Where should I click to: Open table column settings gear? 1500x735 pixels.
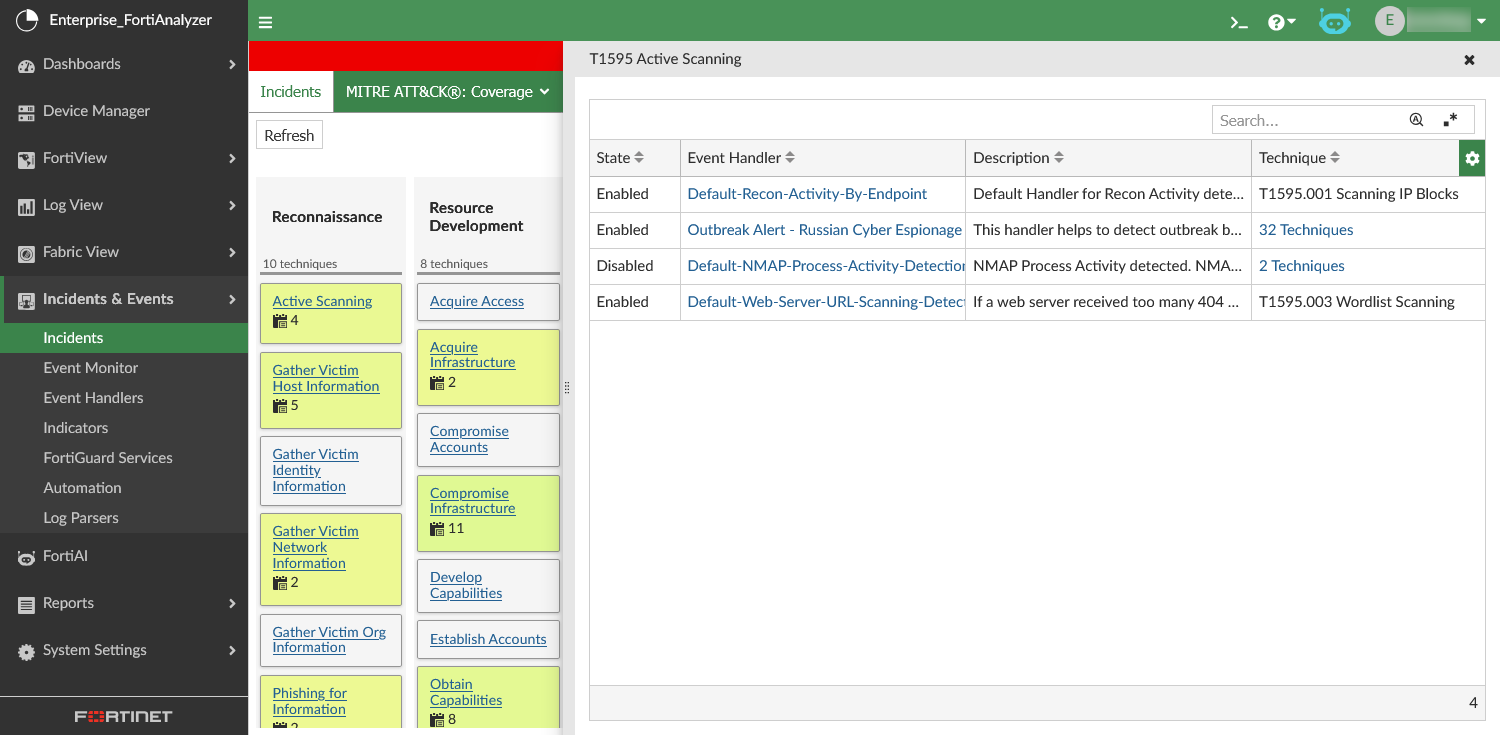tap(1472, 158)
